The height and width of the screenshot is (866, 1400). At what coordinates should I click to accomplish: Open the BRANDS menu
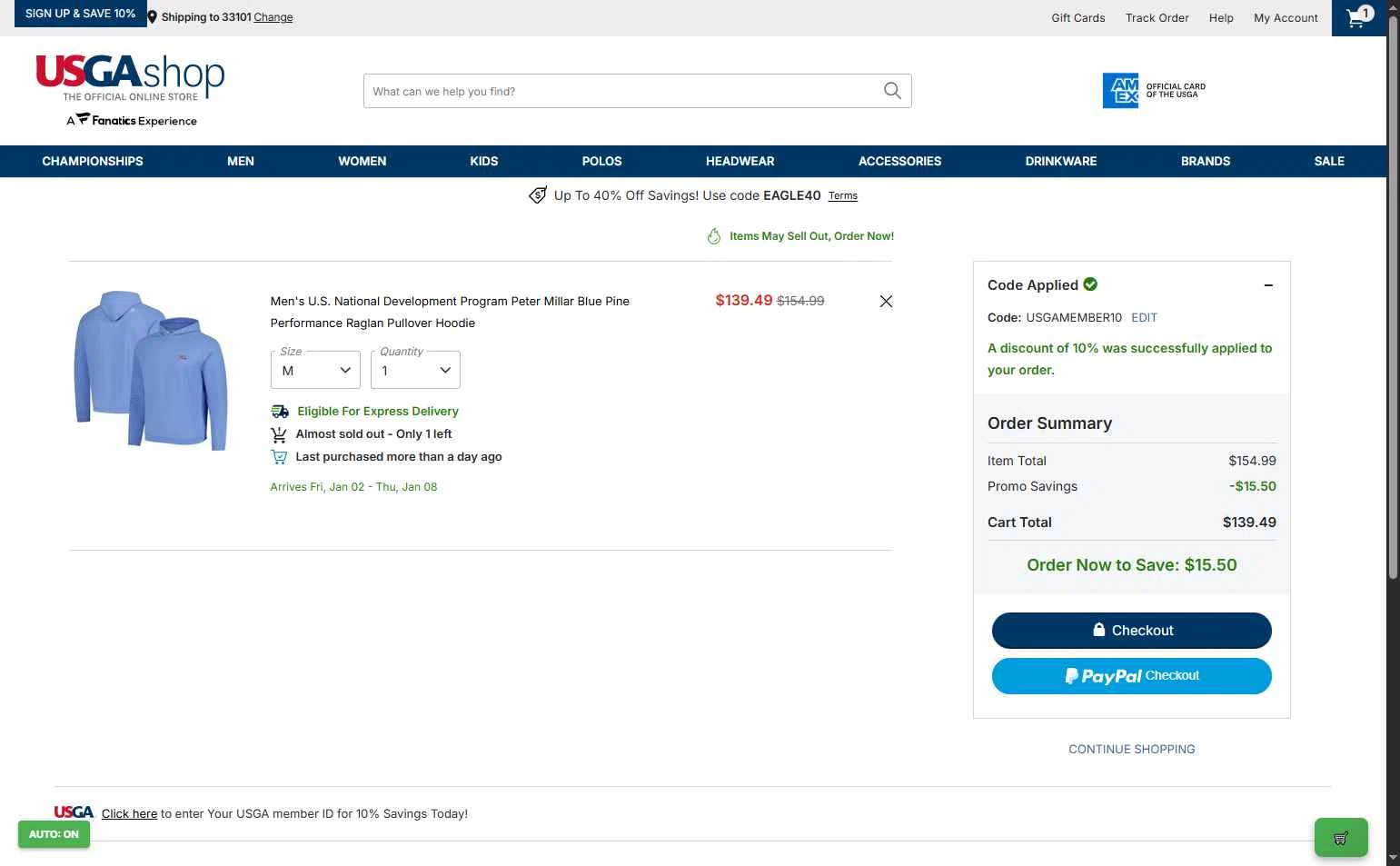pyautogui.click(x=1206, y=161)
